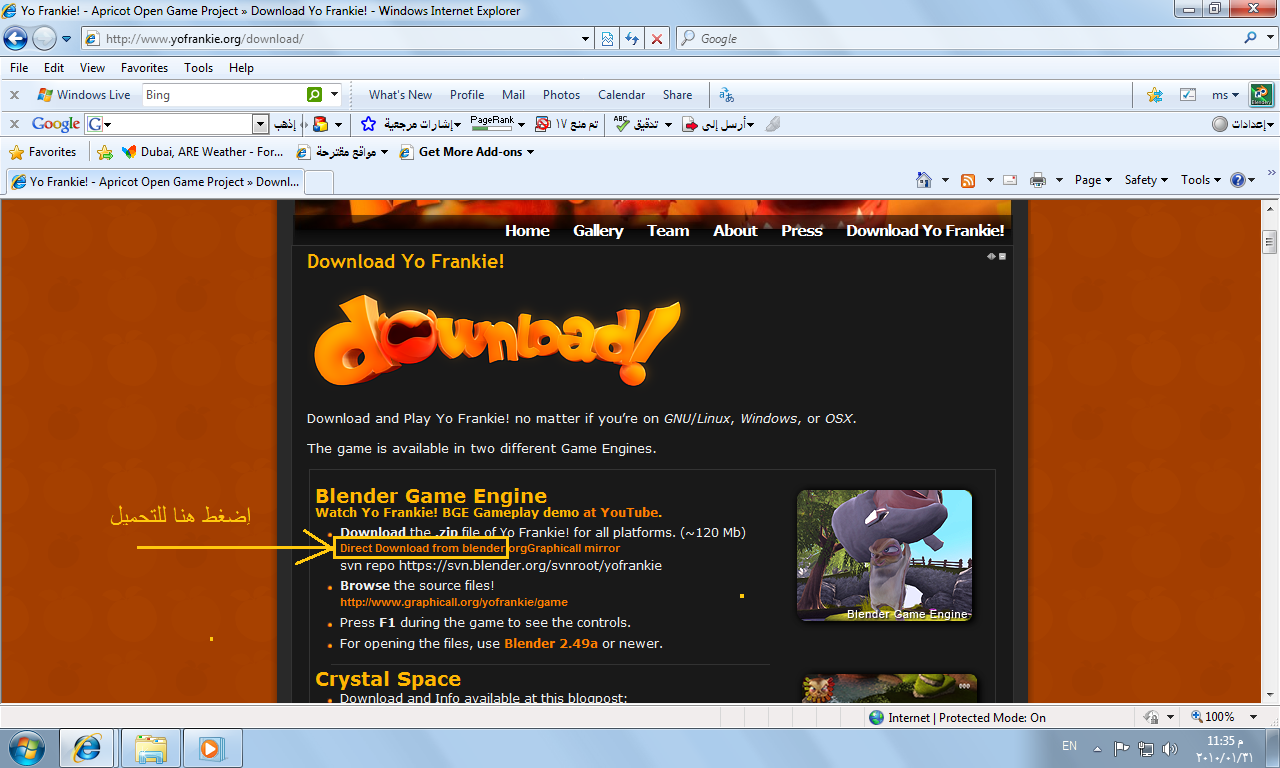The height and width of the screenshot is (768, 1280).
Task: Open the Favorites menu in the menu bar
Action: coord(144,67)
